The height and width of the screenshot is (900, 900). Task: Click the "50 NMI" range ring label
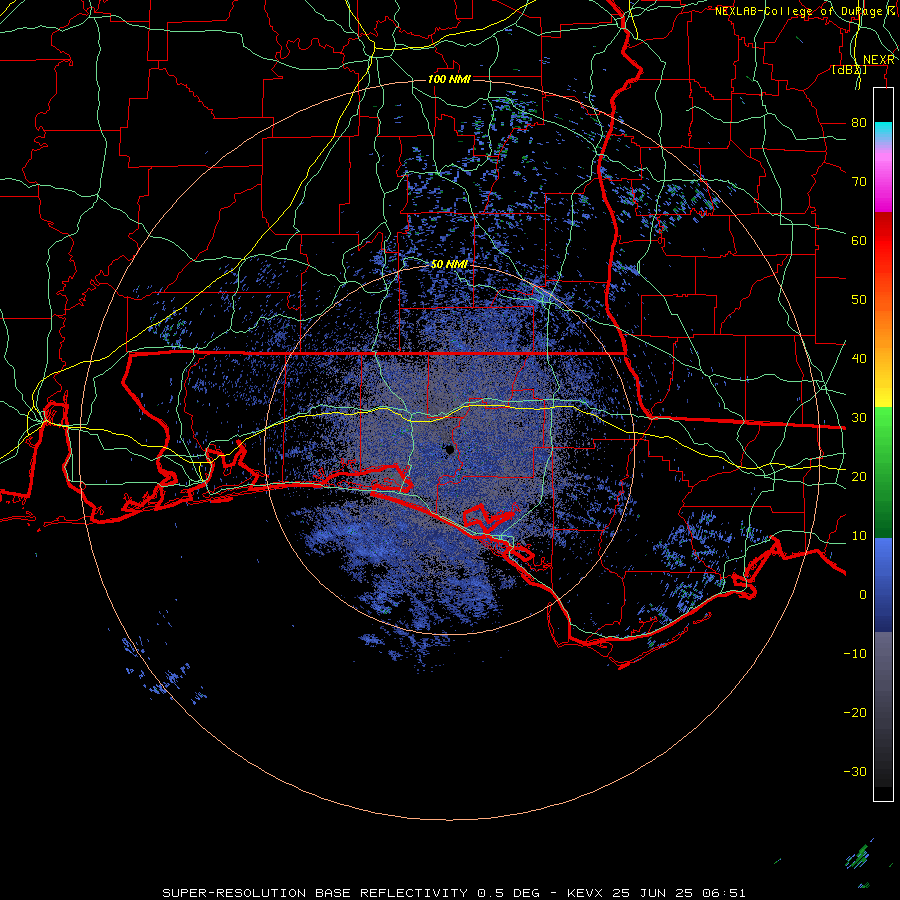[449, 265]
